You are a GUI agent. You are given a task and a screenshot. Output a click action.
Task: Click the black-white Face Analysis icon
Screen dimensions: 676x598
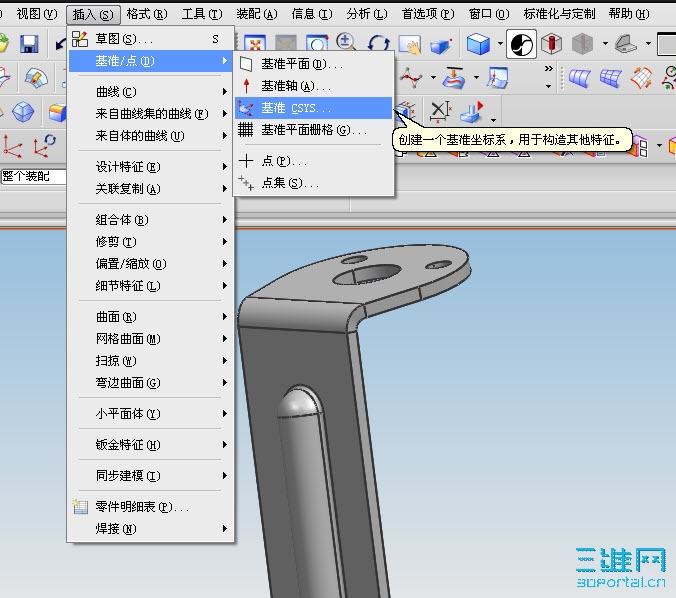[521, 44]
